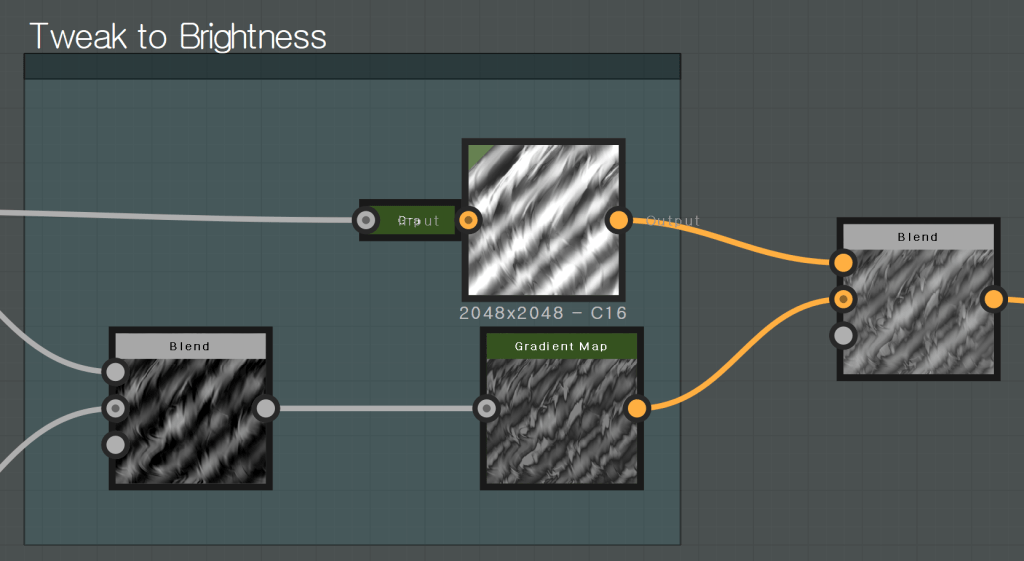Click outside Blend node top orange input

point(843,263)
